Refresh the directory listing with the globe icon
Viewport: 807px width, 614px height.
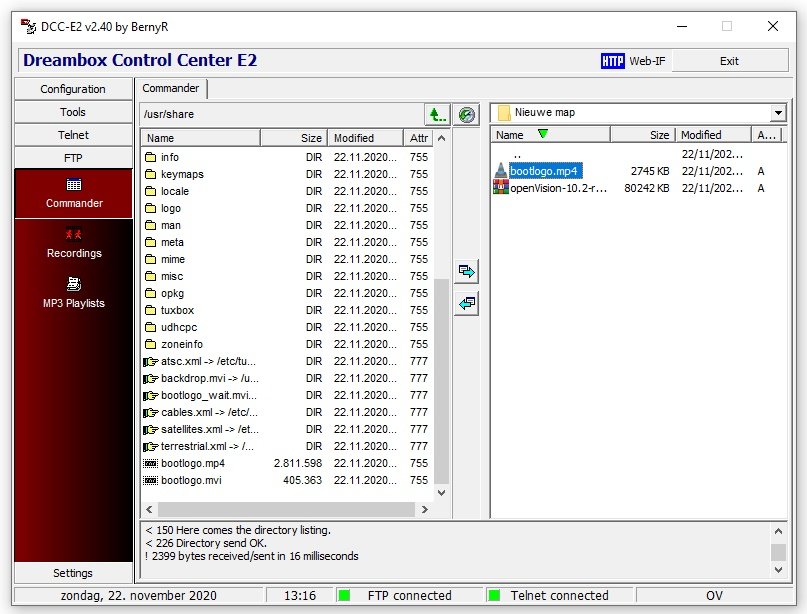466,114
